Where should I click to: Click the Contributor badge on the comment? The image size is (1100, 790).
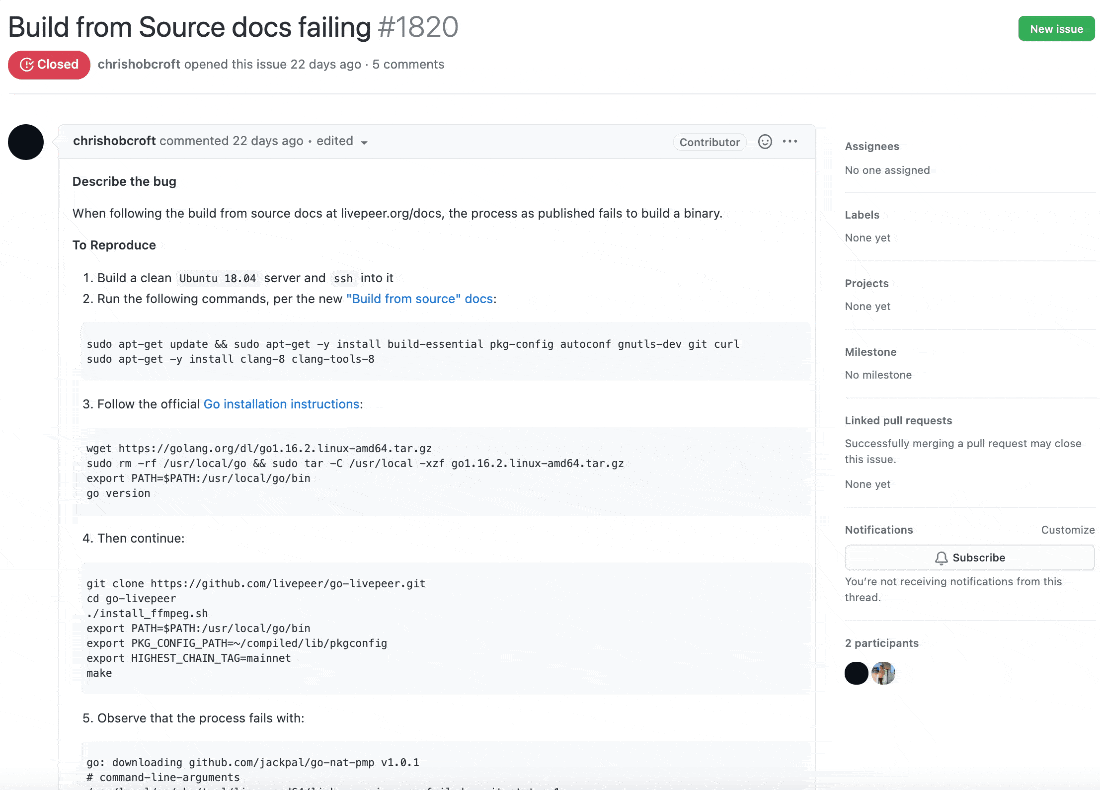point(709,142)
